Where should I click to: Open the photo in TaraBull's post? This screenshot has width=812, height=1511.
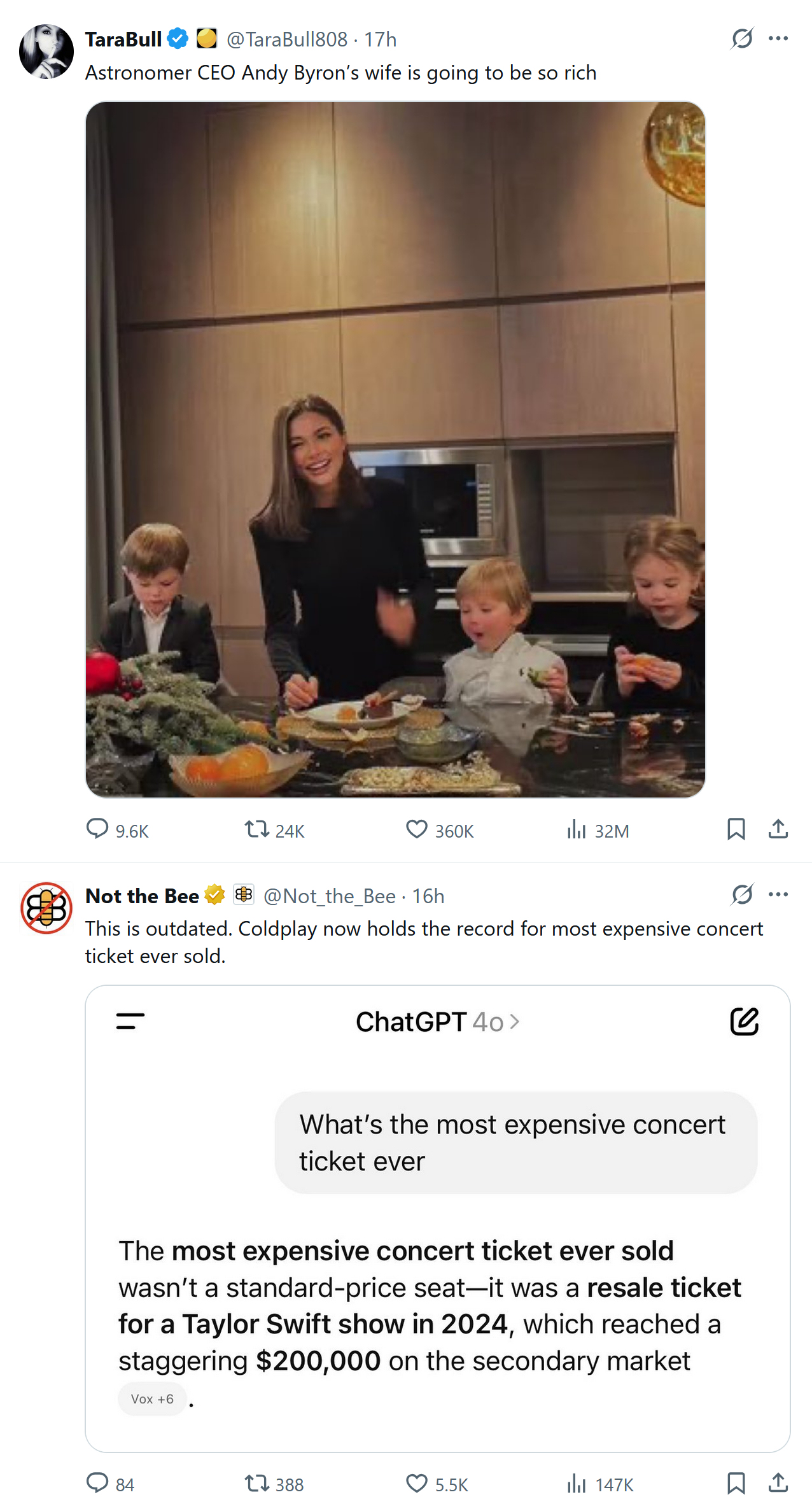395,449
